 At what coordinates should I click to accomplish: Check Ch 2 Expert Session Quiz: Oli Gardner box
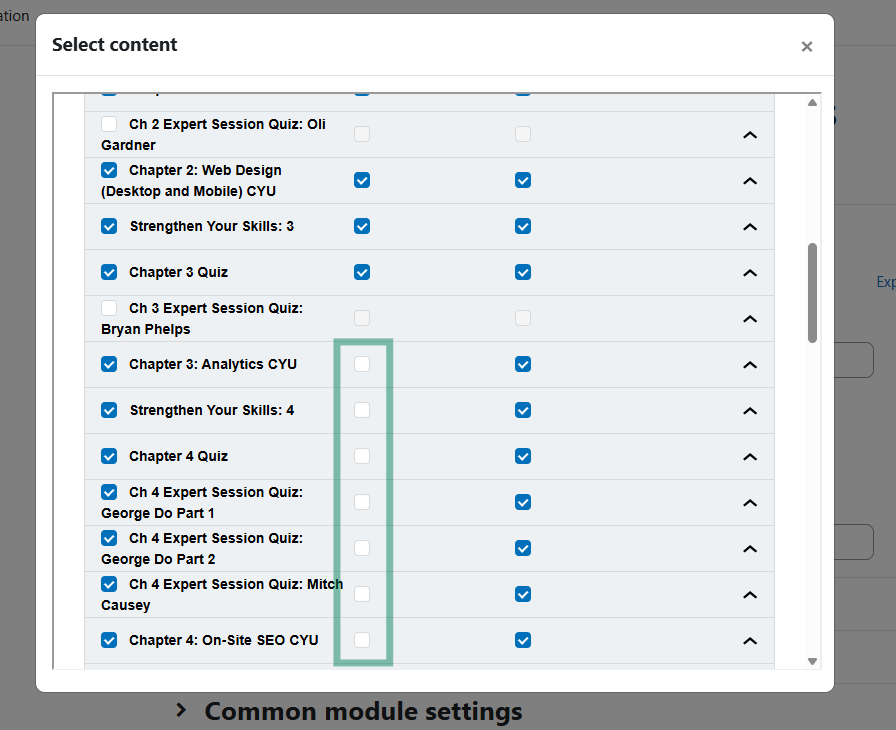tap(109, 124)
